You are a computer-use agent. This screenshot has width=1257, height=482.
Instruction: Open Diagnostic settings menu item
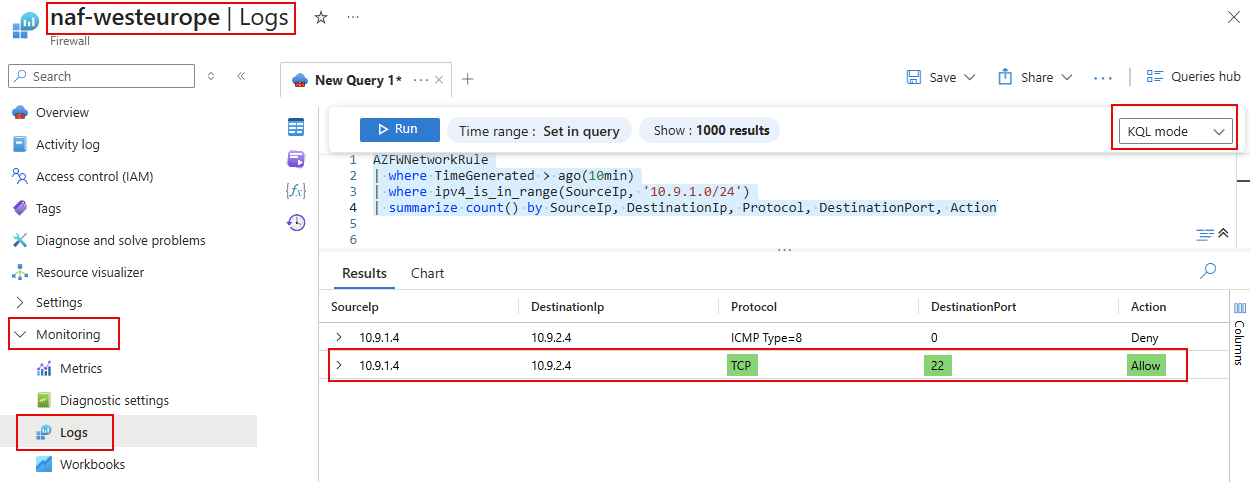pyautogui.click(x=114, y=400)
